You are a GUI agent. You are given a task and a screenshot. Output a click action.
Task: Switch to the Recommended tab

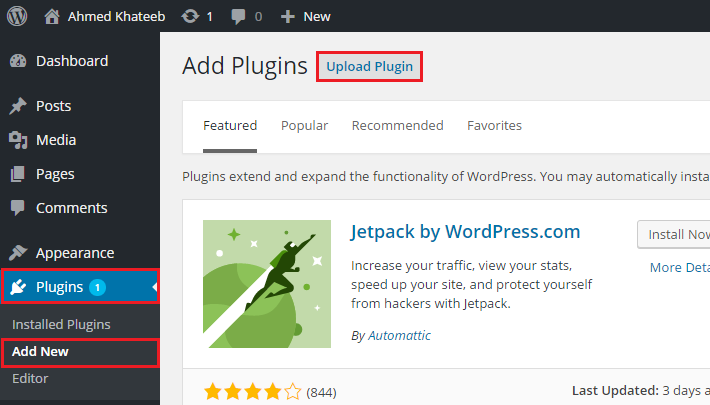(x=398, y=125)
